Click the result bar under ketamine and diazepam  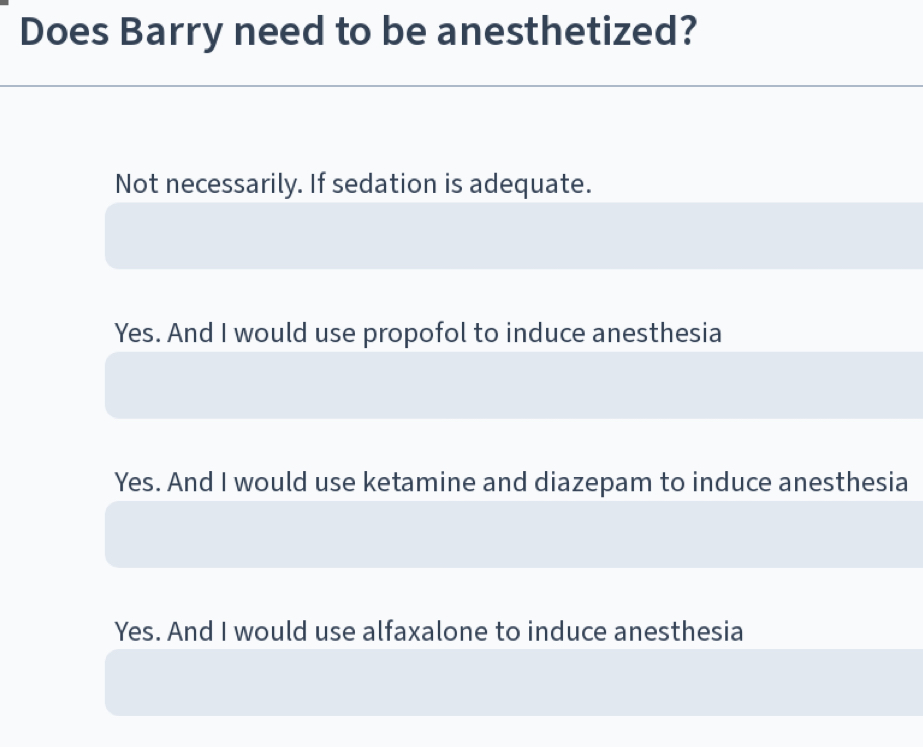(513, 534)
